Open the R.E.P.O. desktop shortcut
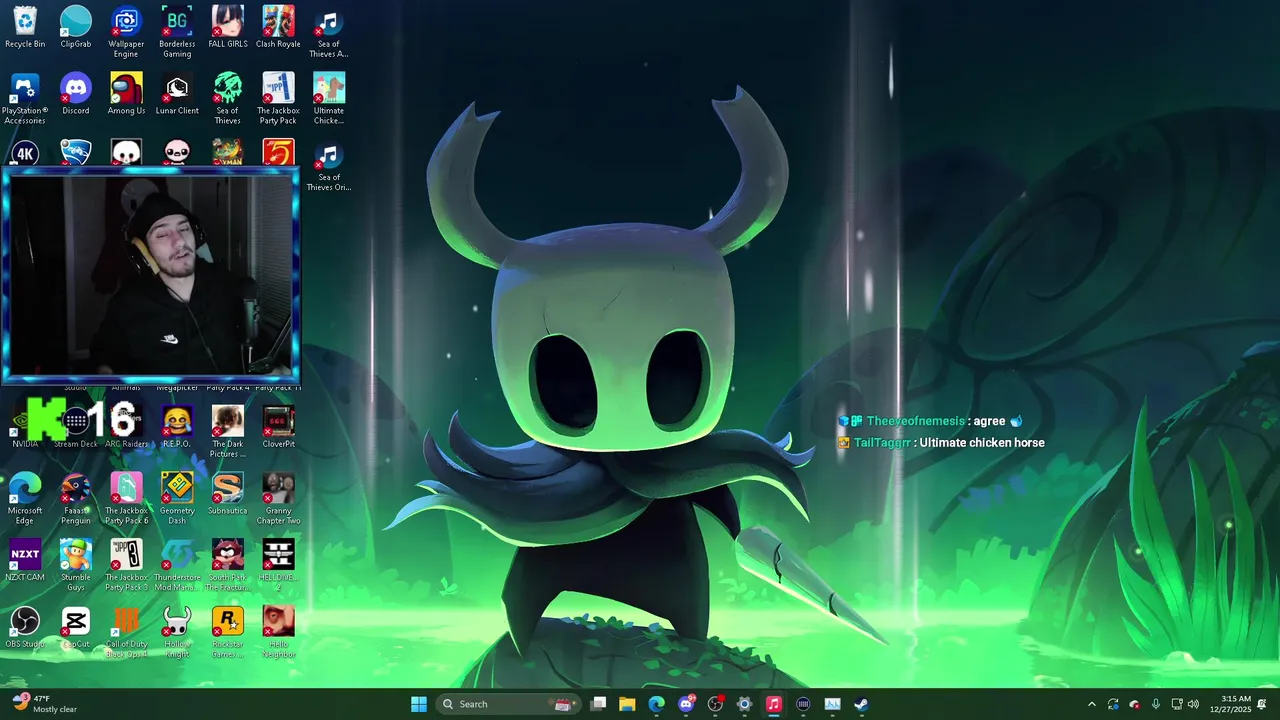The height and width of the screenshot is (720, 1280). (x=177, y=427)
